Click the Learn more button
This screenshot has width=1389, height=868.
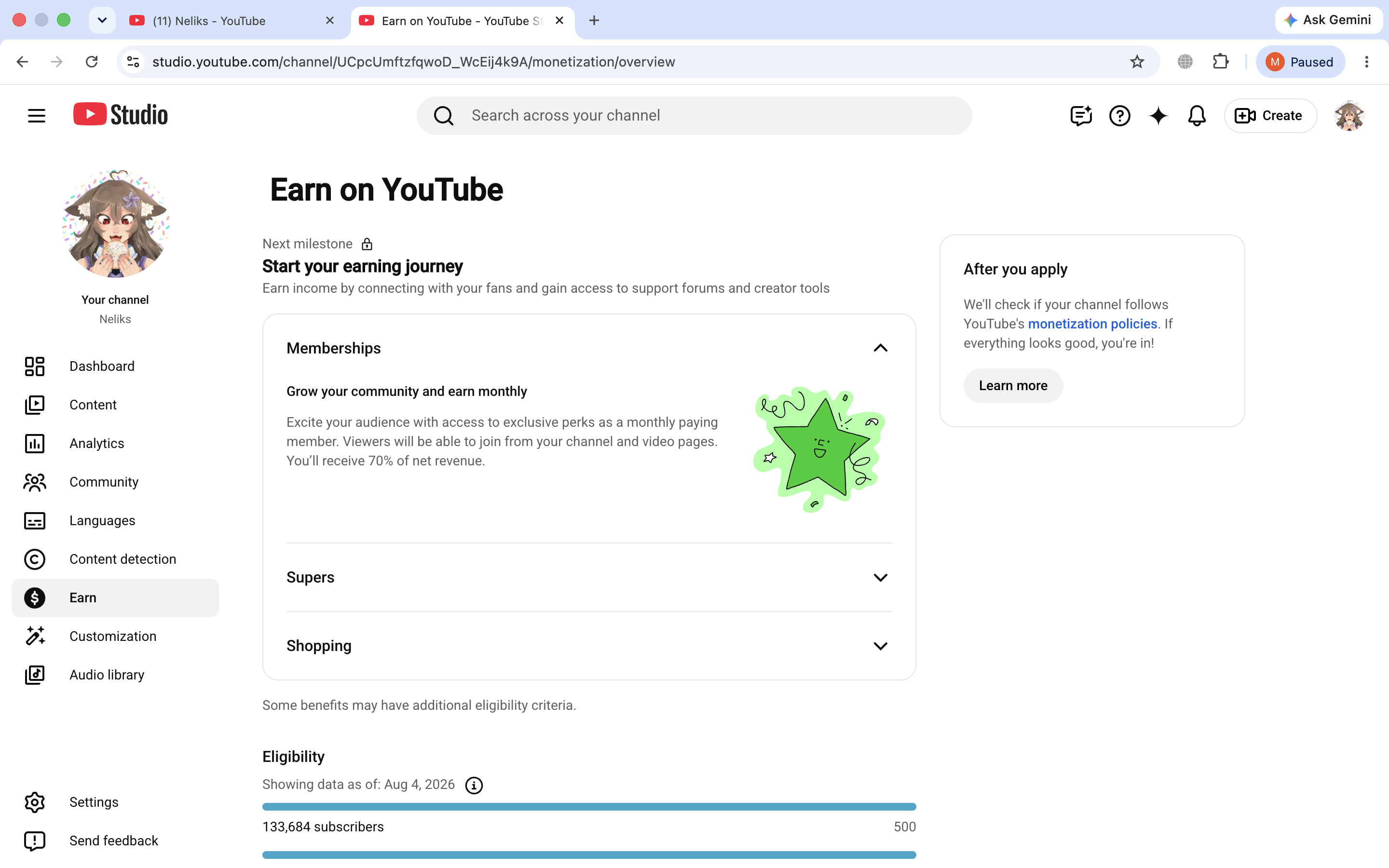click(x=1012, y=386)
